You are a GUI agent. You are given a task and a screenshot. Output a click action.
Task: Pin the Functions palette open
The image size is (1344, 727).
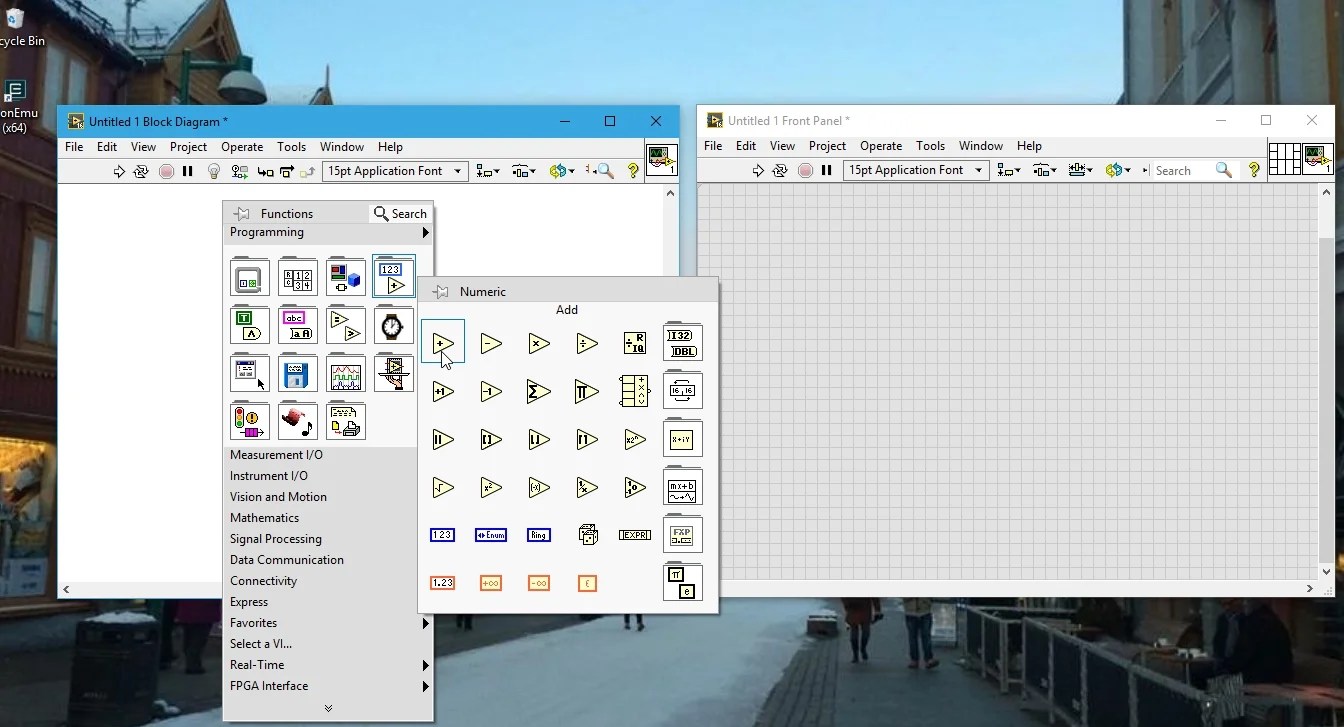(x=241, y=214)
